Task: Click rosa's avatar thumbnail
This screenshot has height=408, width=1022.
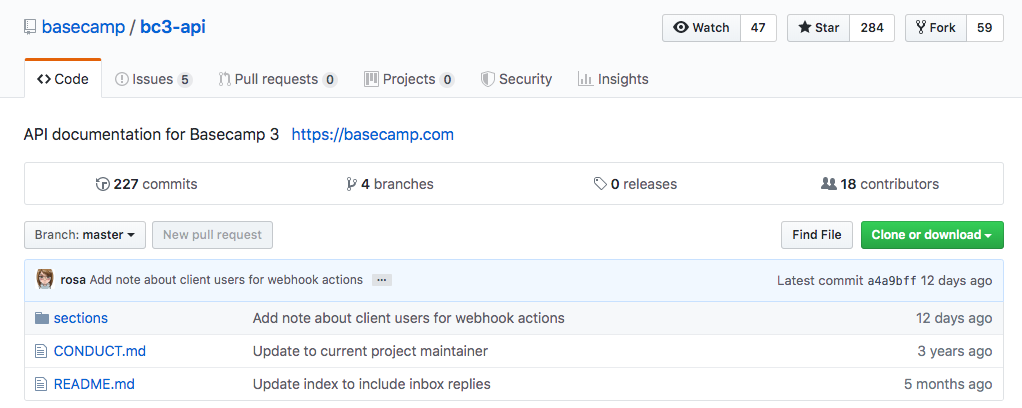Action: point(45,280)
